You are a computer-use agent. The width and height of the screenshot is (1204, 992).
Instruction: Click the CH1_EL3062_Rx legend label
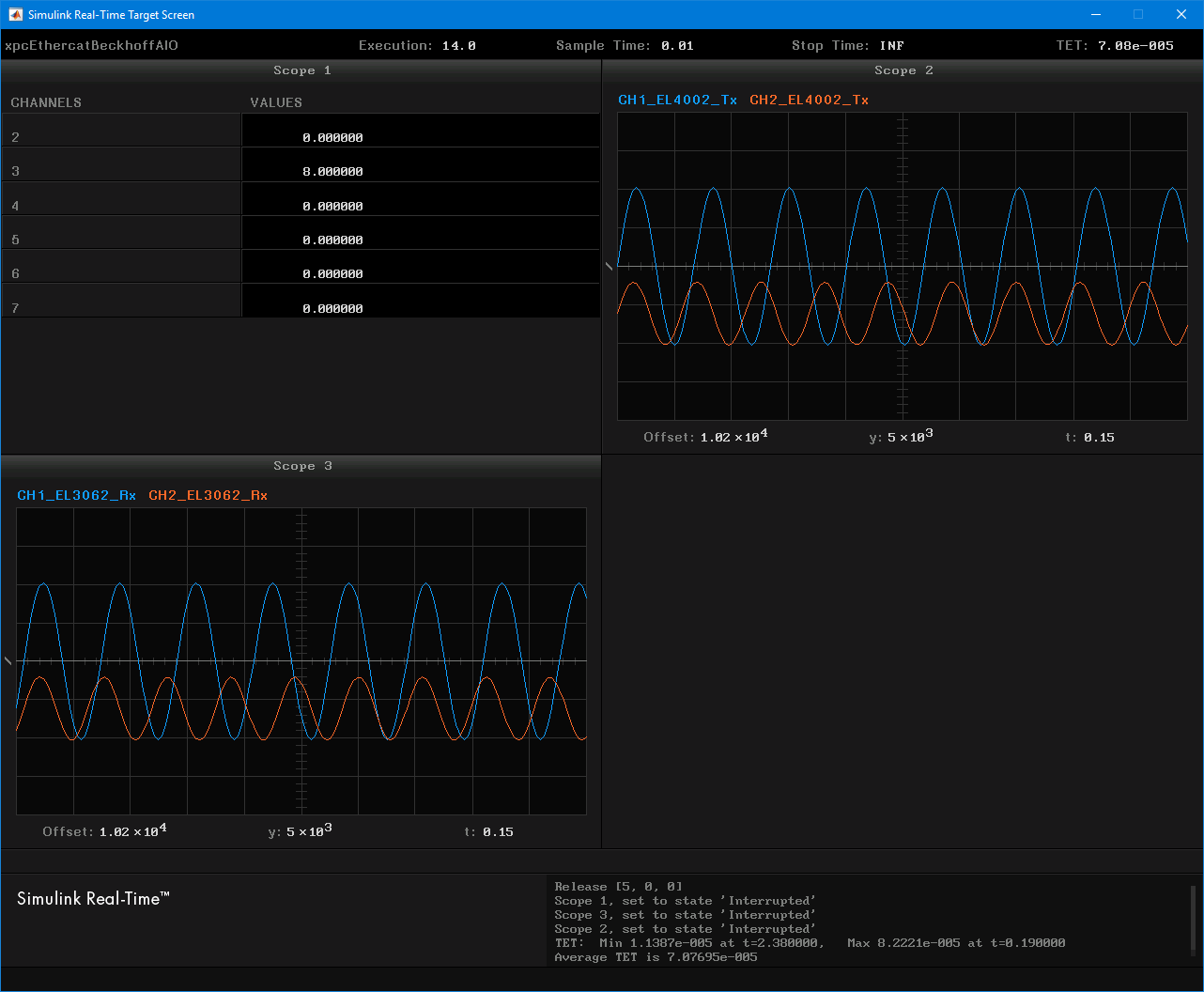pyautogui.click(x=76, y=495)
